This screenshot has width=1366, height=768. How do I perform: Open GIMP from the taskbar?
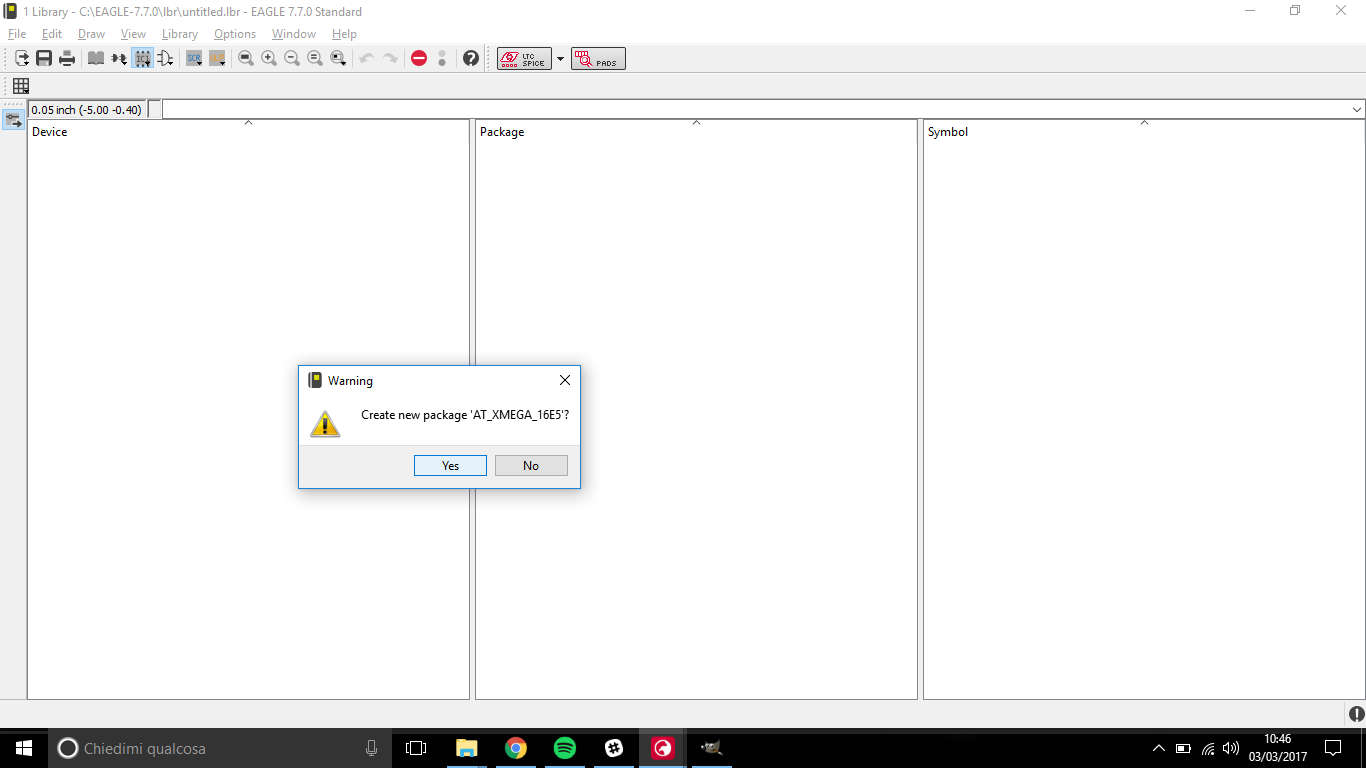tap(711, 748)
